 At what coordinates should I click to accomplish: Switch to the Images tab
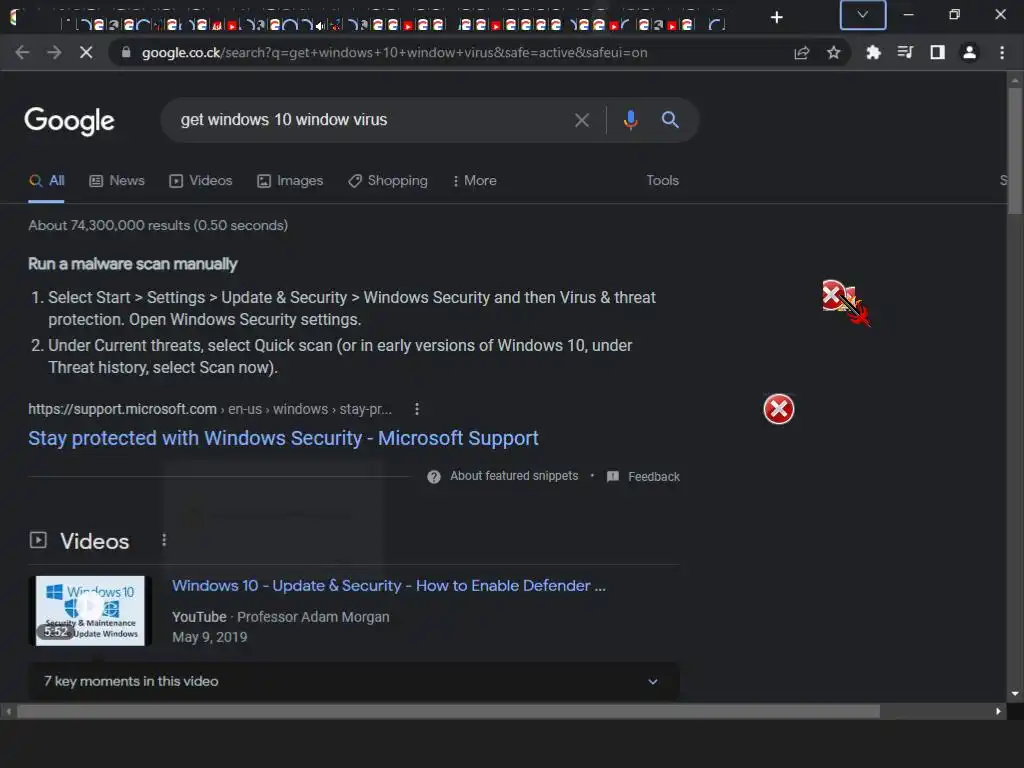click(290, 181)
